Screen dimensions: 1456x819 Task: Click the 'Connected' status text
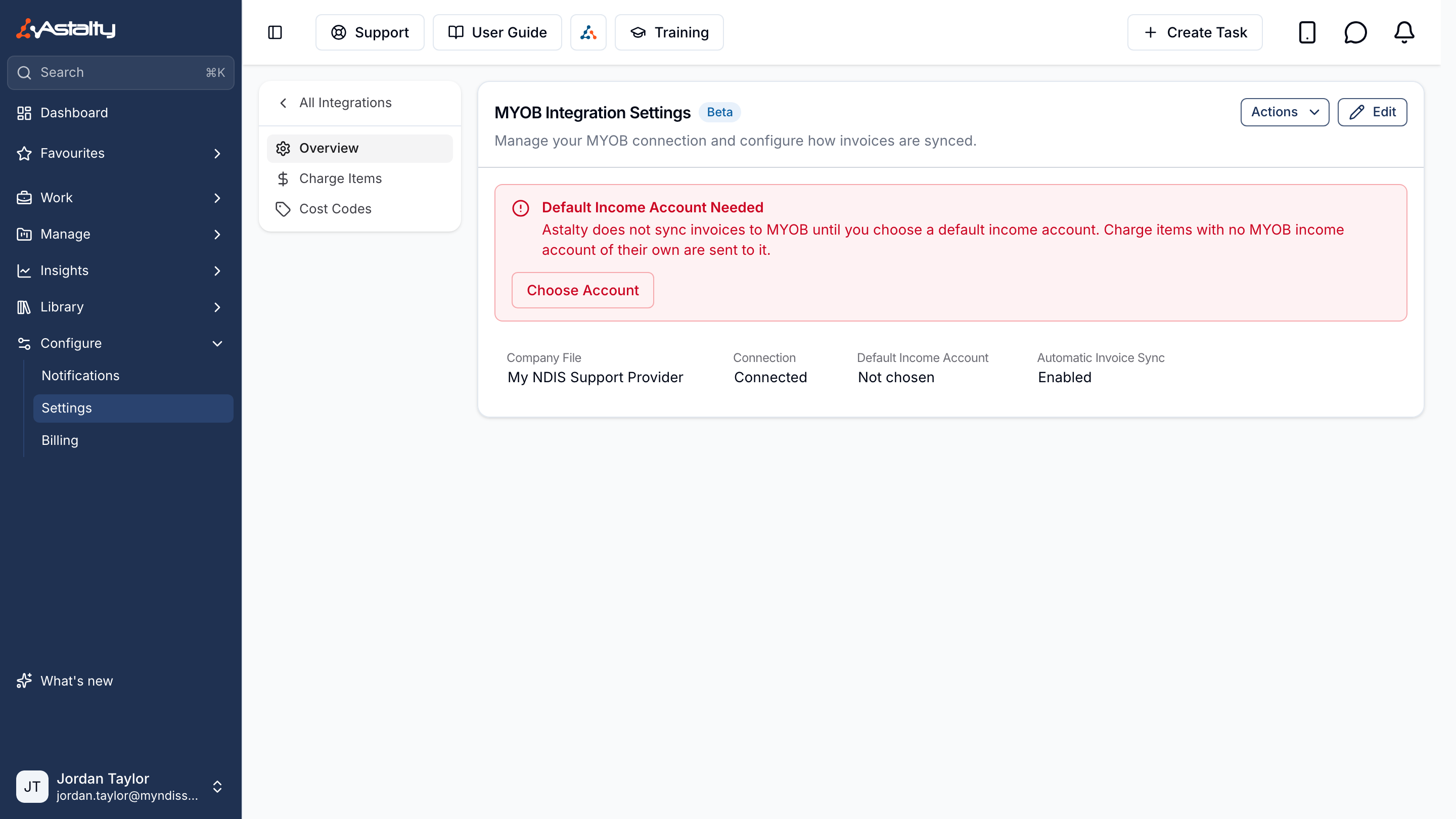770,377
